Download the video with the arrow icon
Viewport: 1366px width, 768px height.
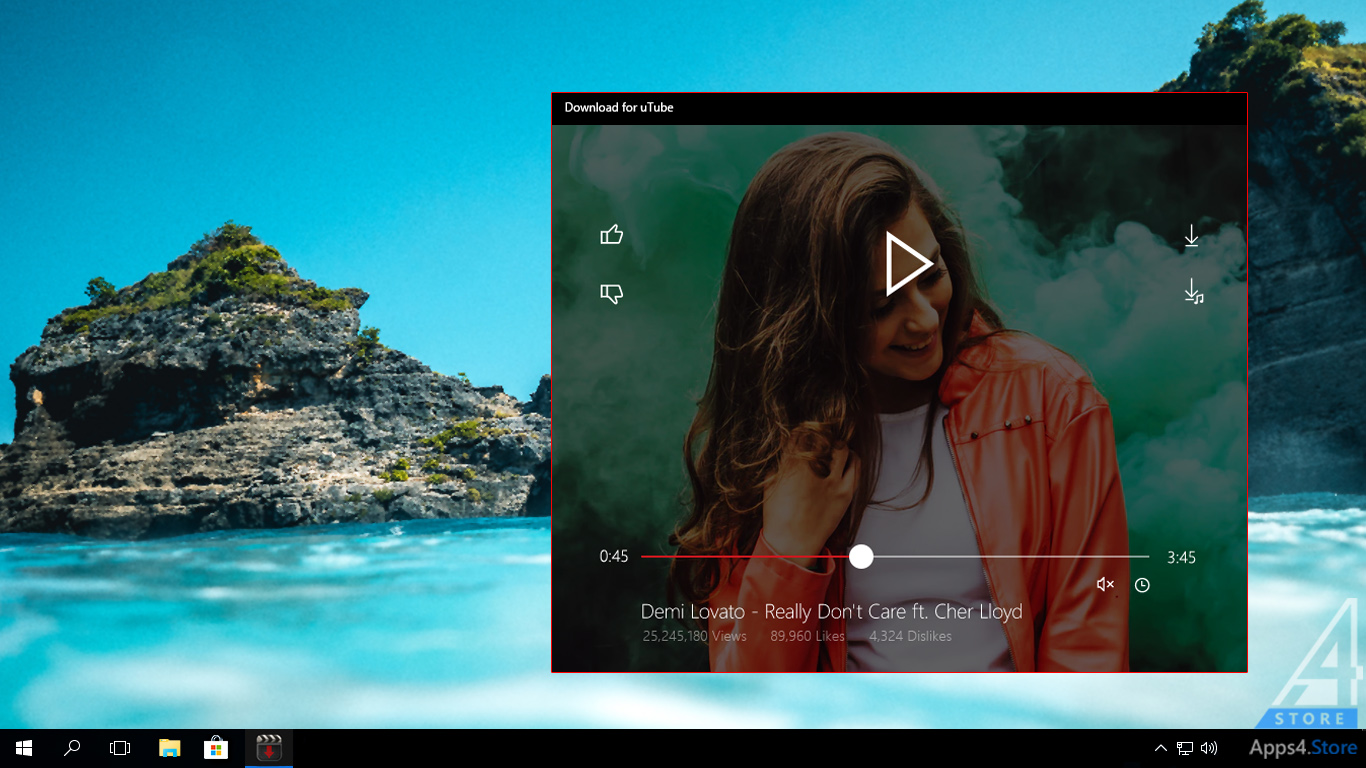(1191, 236)
